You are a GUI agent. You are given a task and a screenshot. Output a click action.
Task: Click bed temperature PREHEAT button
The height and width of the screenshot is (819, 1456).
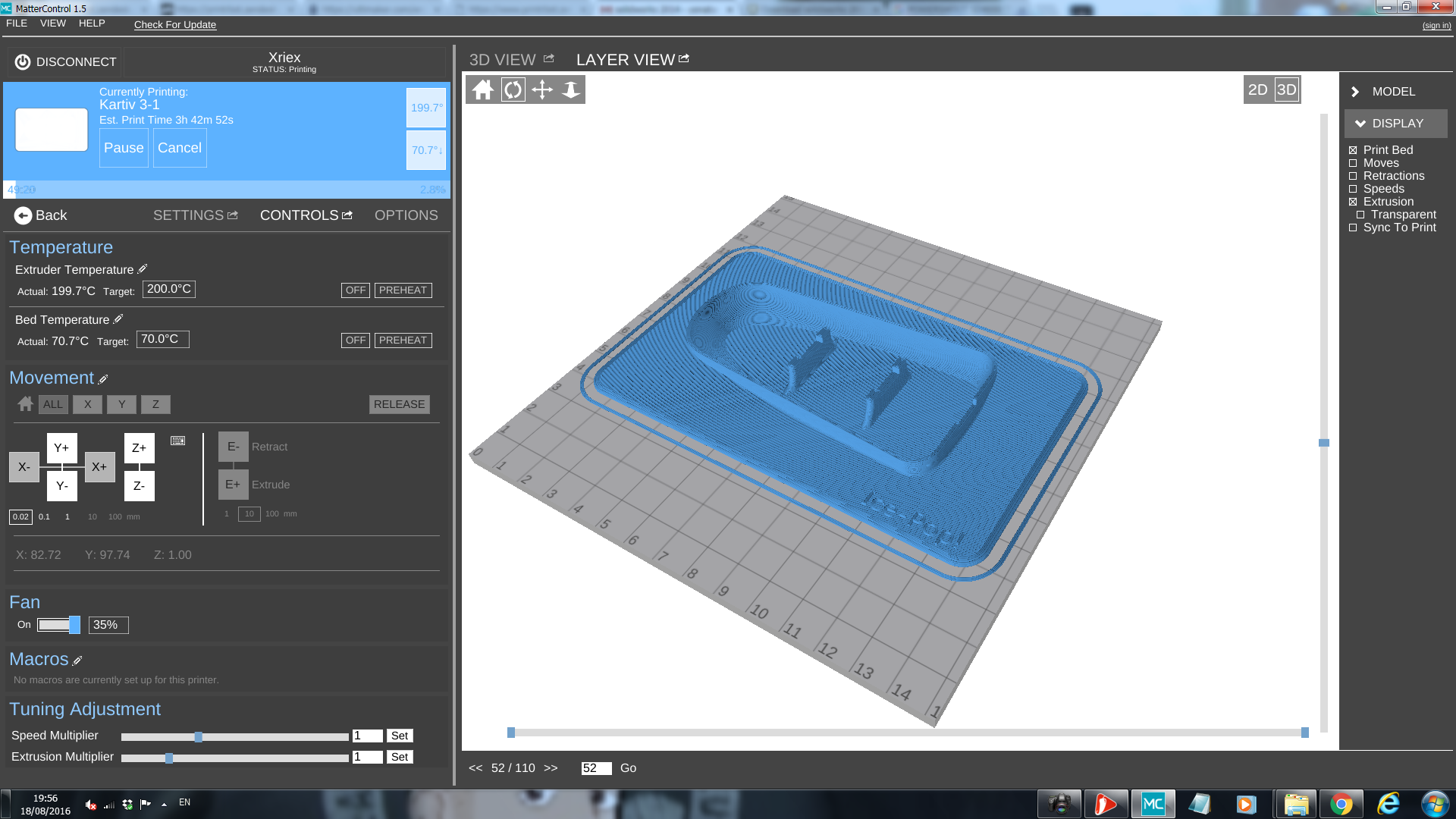403,340
